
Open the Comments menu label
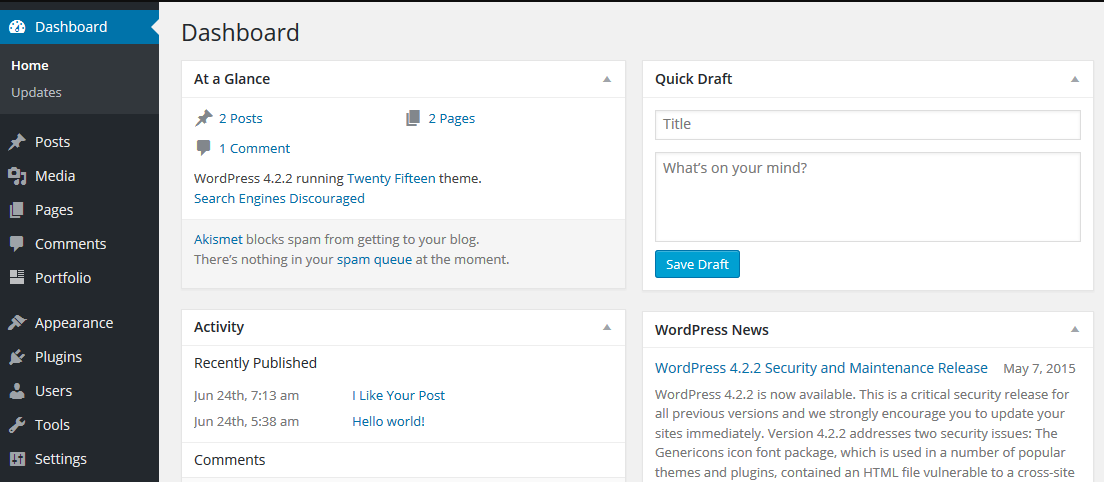(70, 244)
